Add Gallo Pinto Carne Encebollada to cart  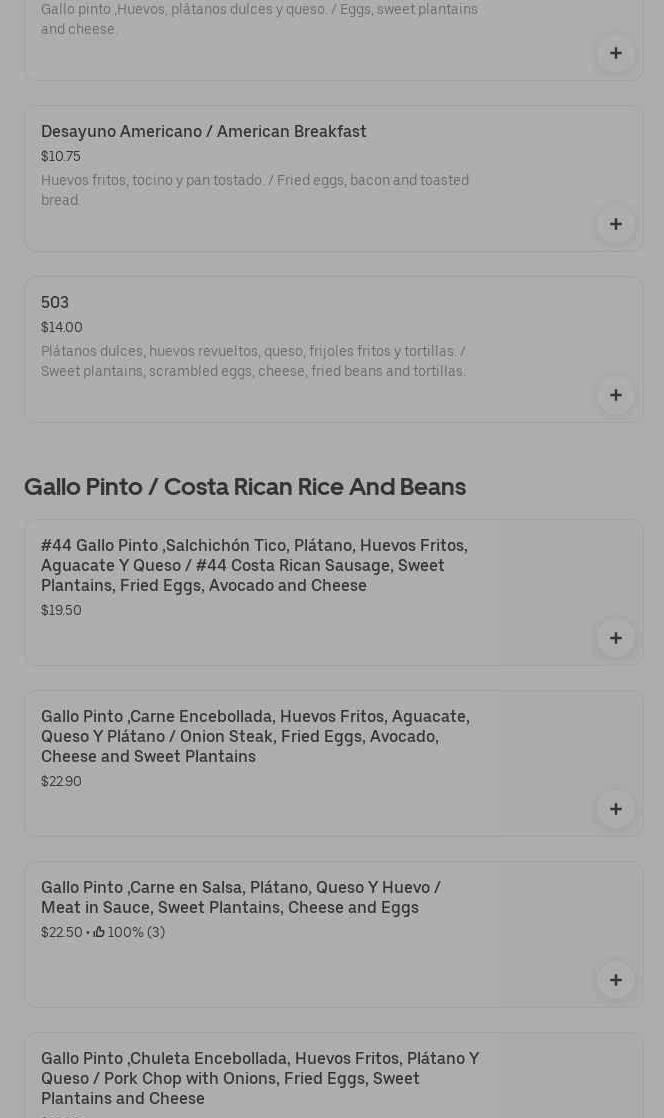tap(615, 810)
